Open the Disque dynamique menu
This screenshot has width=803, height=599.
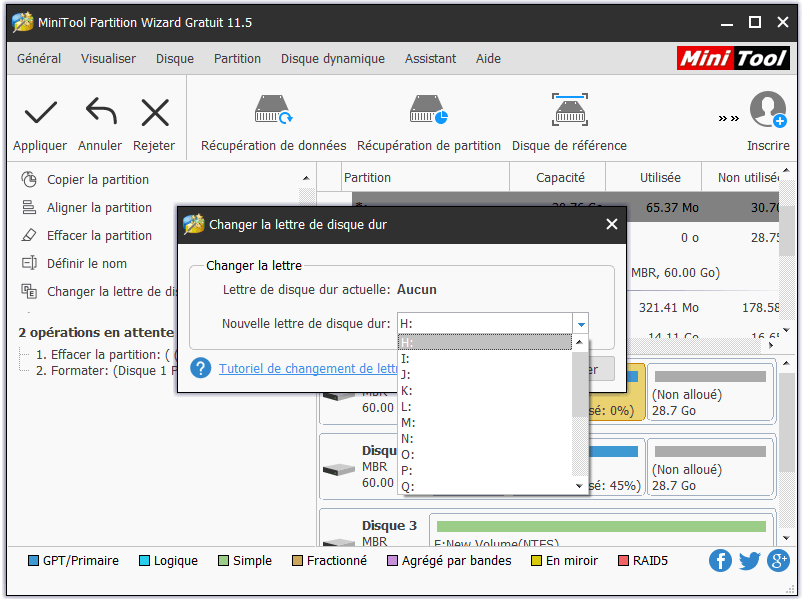point(332,59)
